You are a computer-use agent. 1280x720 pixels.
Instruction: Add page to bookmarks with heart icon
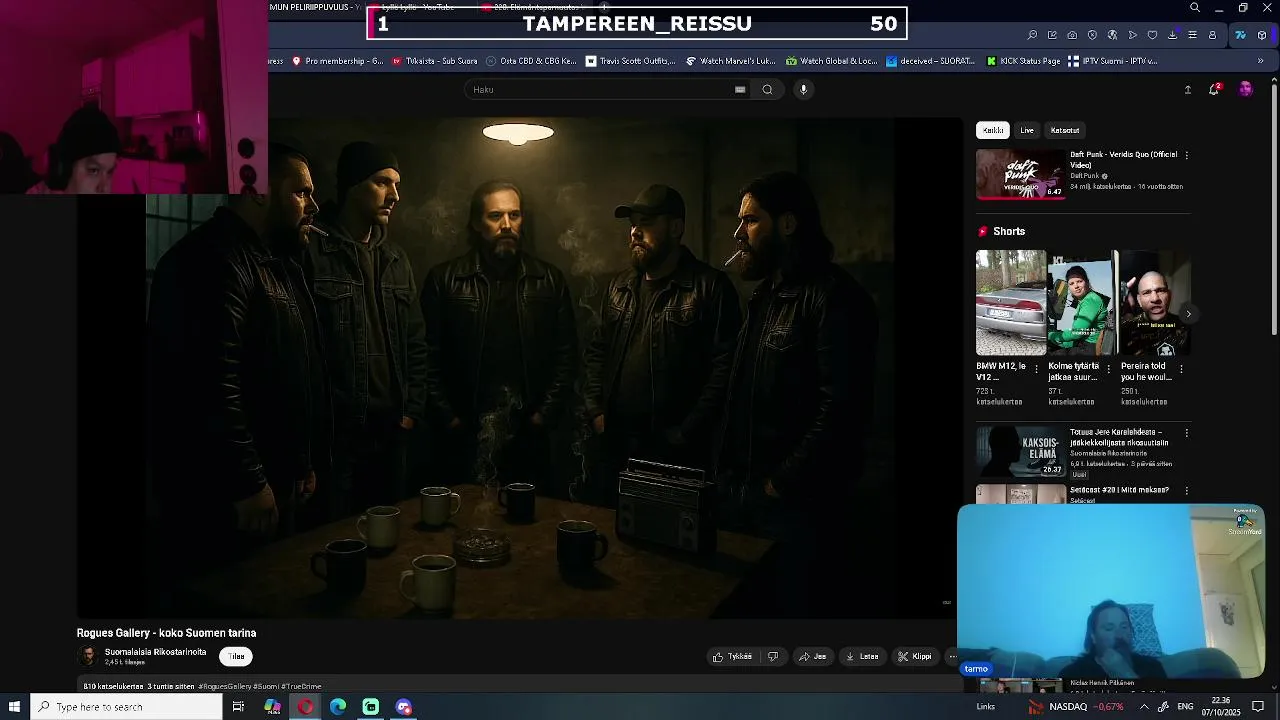(x=1152, y=35)
